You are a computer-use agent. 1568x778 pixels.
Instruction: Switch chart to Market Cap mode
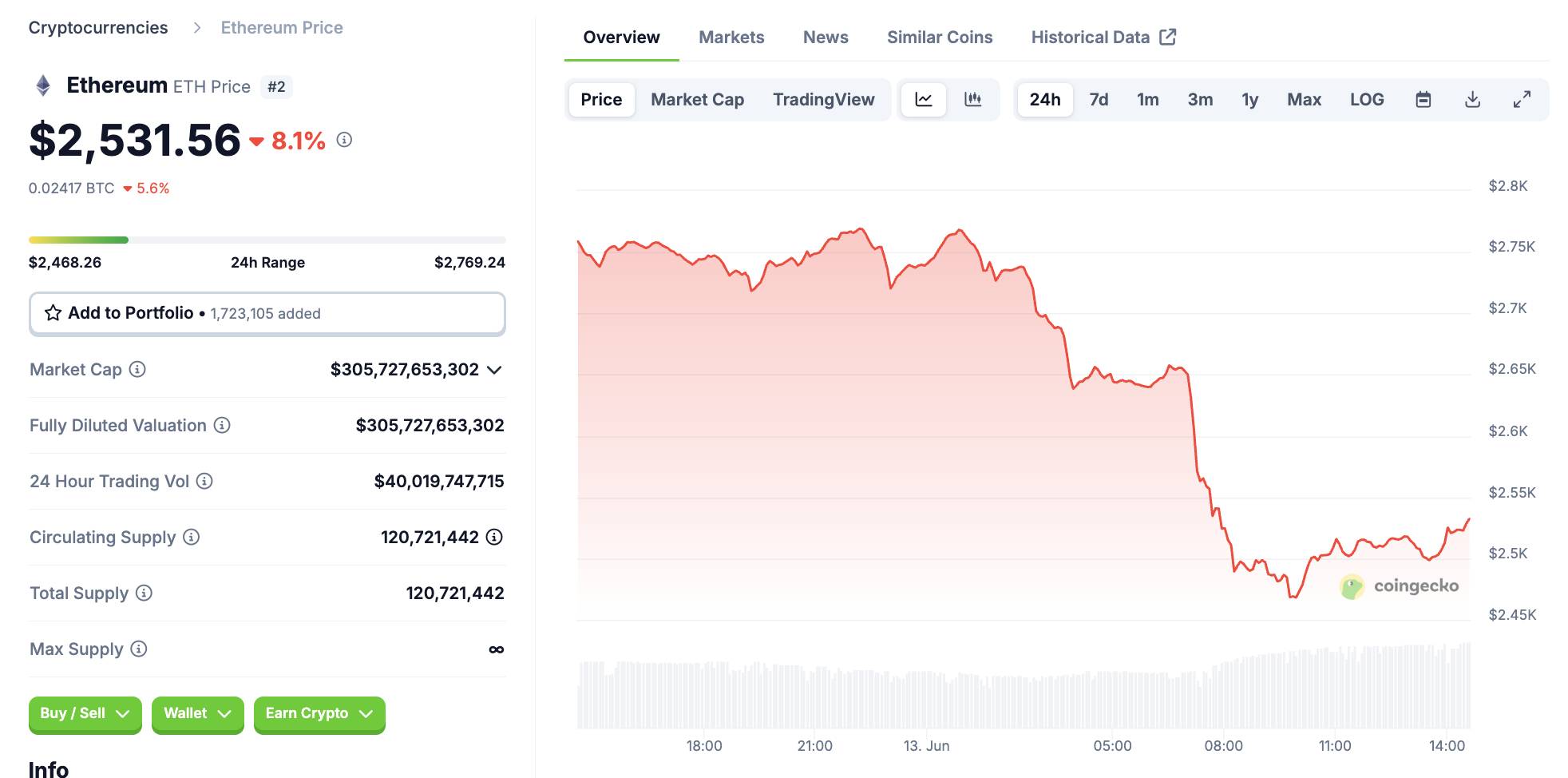[697, 100]
